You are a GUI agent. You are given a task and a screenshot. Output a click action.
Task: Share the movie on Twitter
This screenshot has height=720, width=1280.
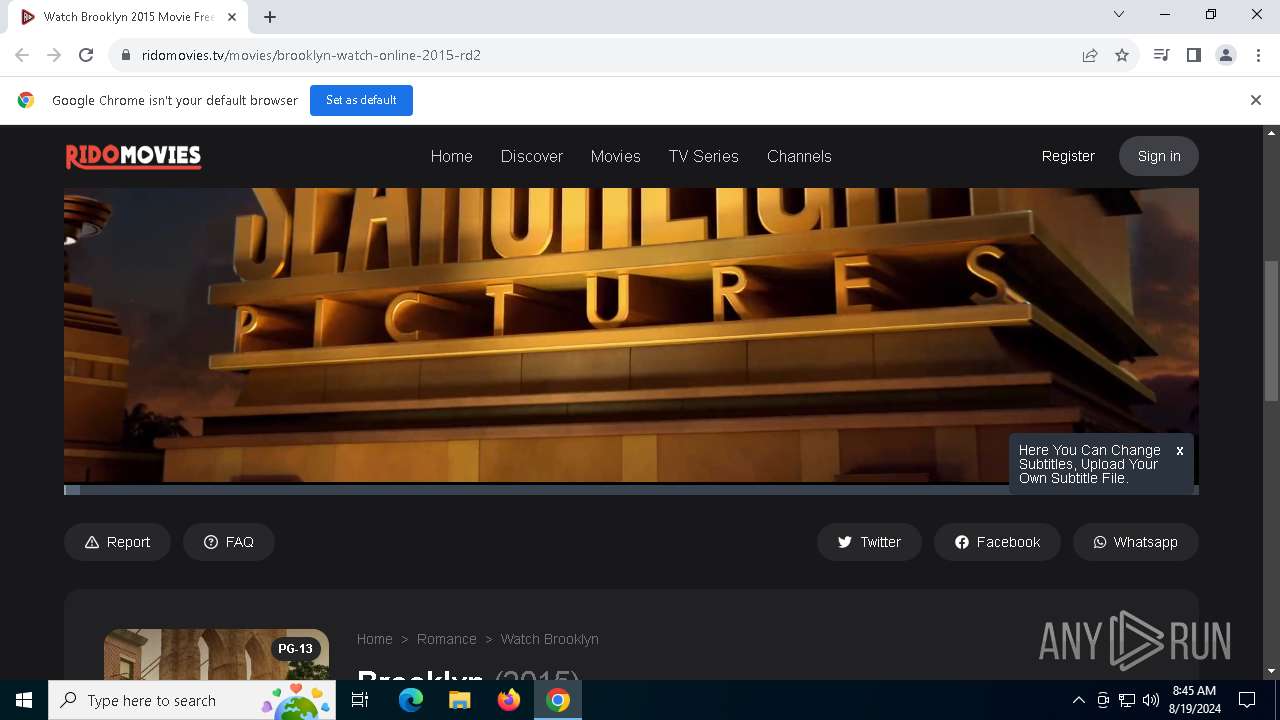click(x=869, y=542)
